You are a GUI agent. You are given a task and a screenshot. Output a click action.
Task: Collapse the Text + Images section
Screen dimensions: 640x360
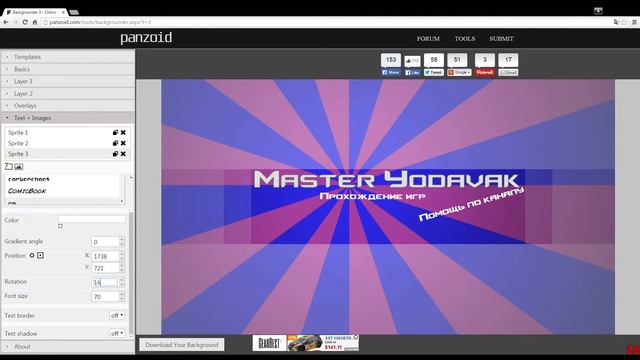click(x=68, y=118)
